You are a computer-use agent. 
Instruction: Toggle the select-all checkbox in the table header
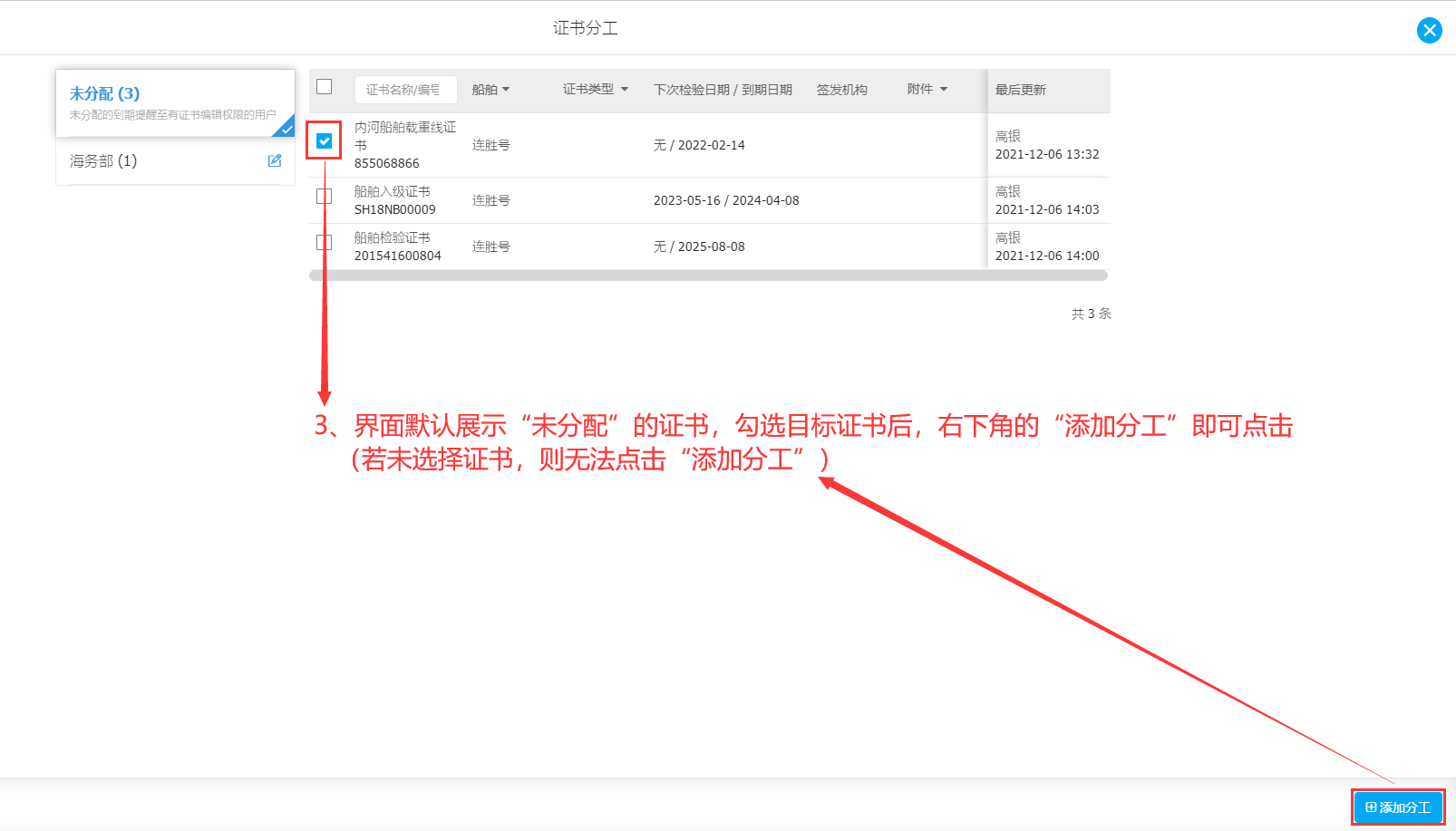(324, 87)
